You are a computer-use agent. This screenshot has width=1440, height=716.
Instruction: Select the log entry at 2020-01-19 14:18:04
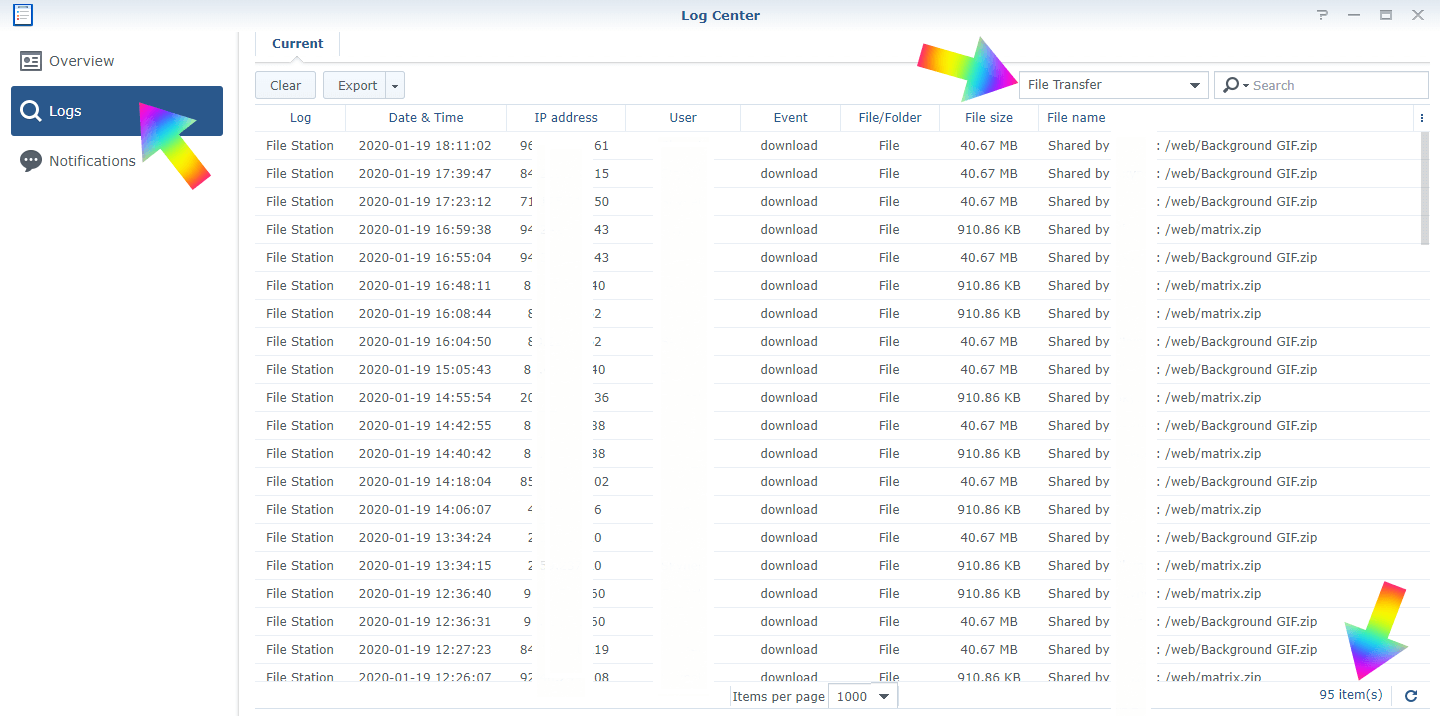point(837,482)
